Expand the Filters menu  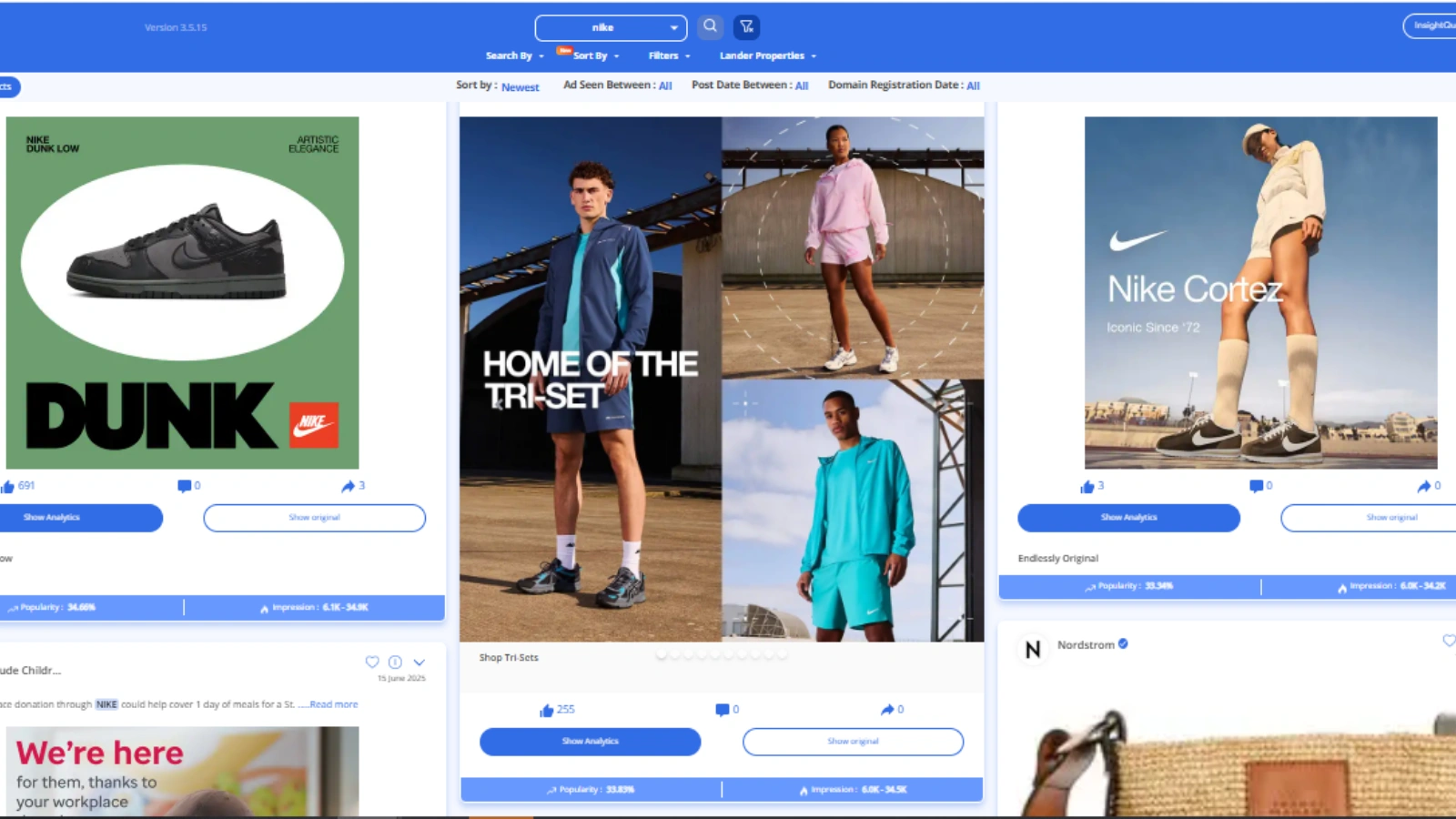[x=669, y=56]
